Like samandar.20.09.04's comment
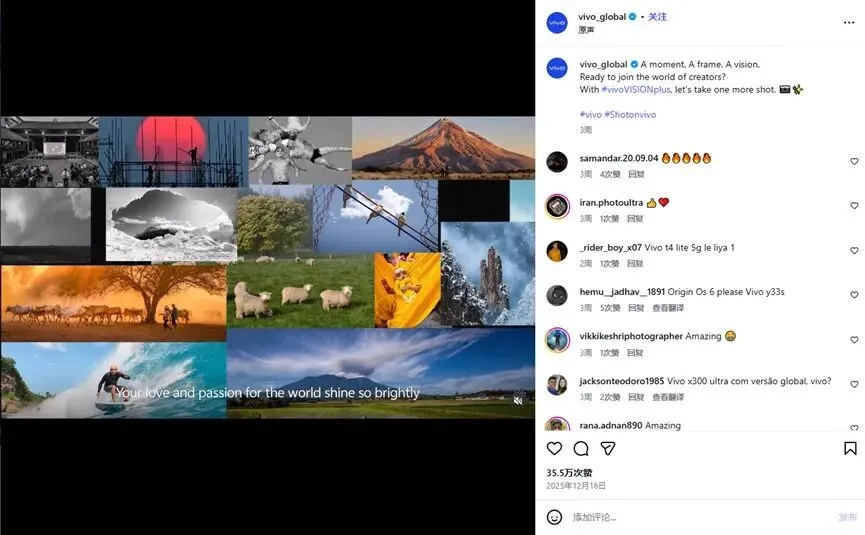 (x=854, y=161)
